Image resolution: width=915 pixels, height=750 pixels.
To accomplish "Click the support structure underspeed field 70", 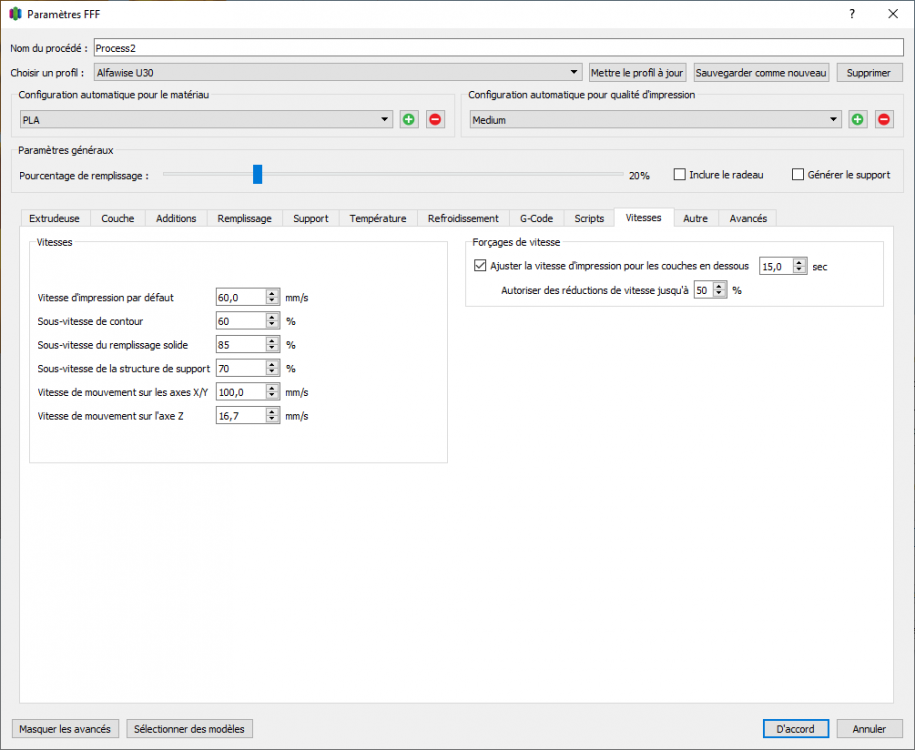I will [241, 368].
